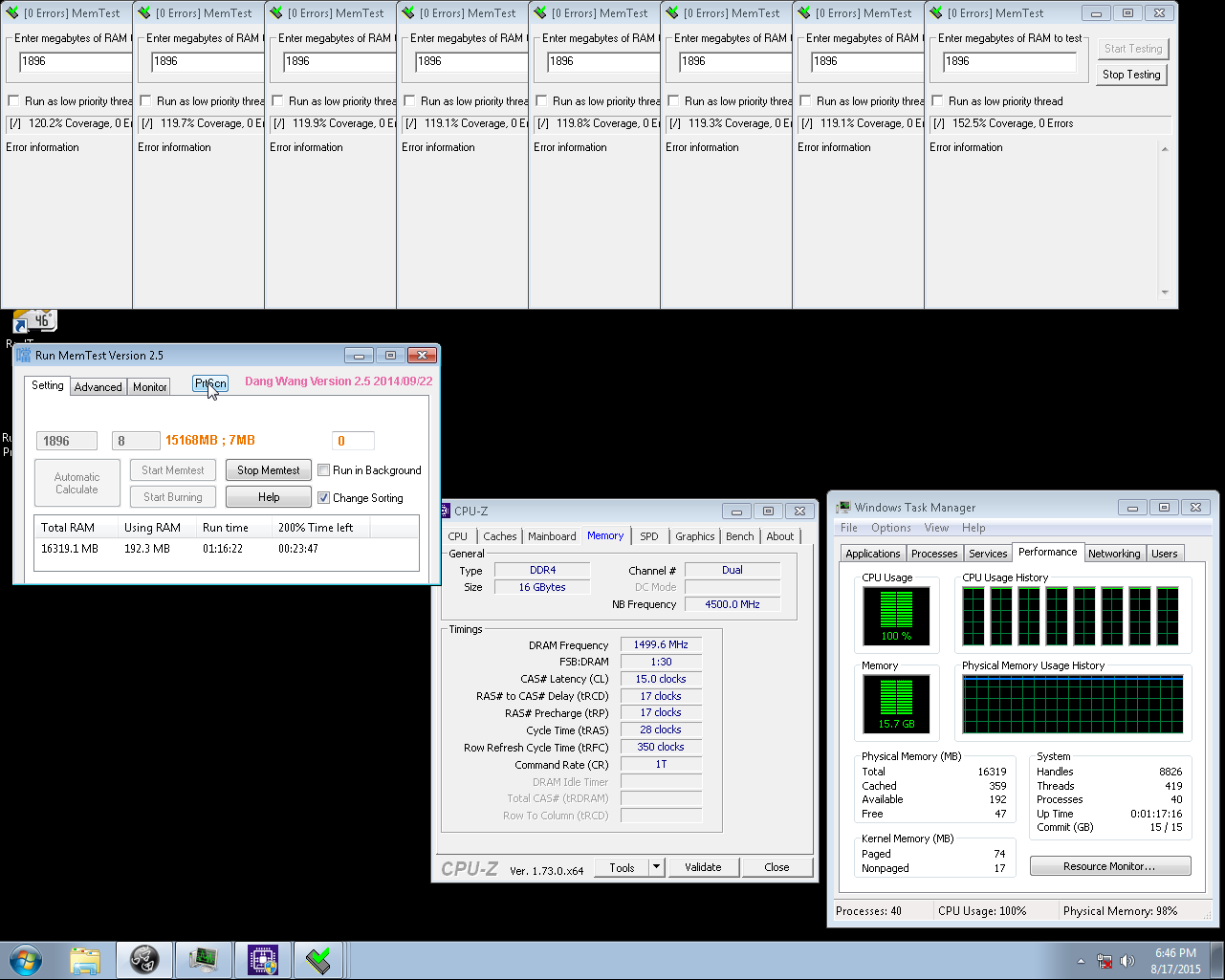Click Validate button in CPU-Z

(x=703, y=867)
